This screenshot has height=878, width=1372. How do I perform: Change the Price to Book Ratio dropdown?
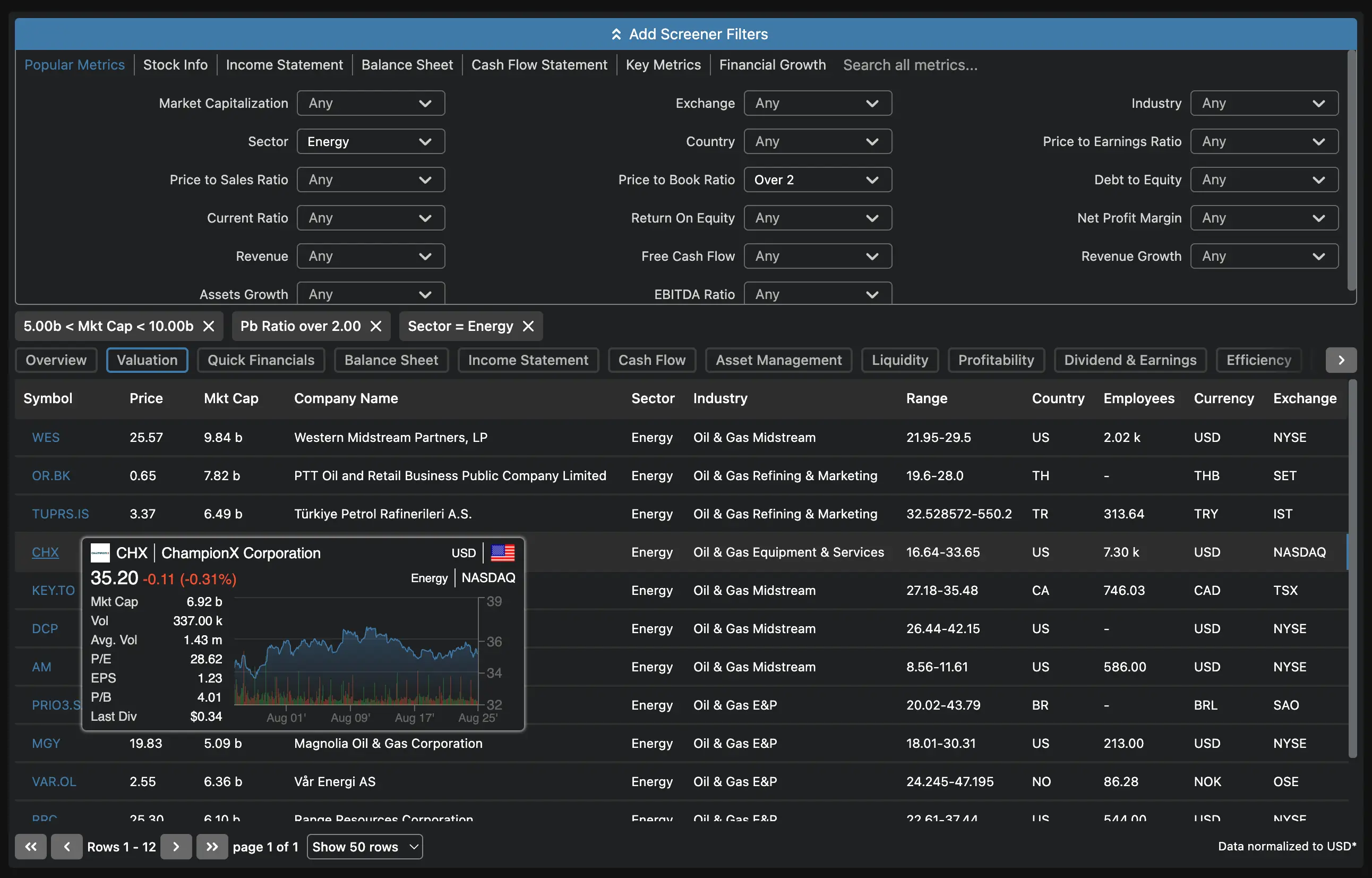pos(817,180)
